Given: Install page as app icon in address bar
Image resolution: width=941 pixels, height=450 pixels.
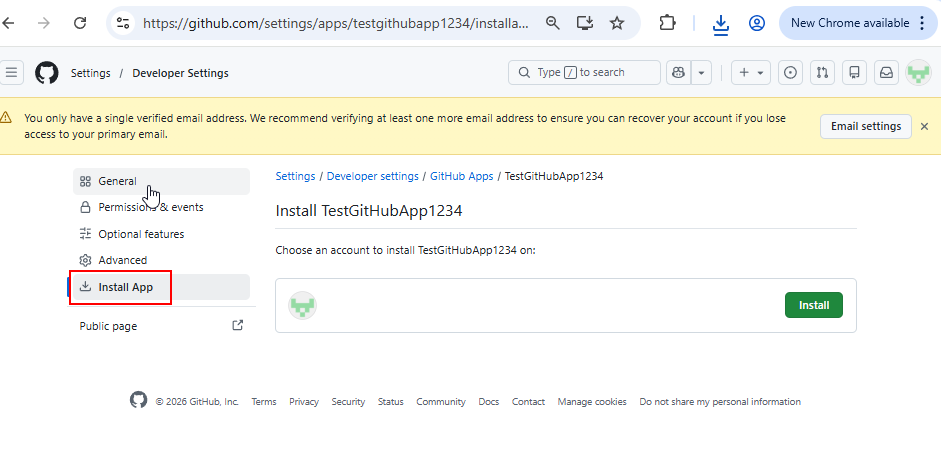Looking at the screenshot, I should (585, 23).
